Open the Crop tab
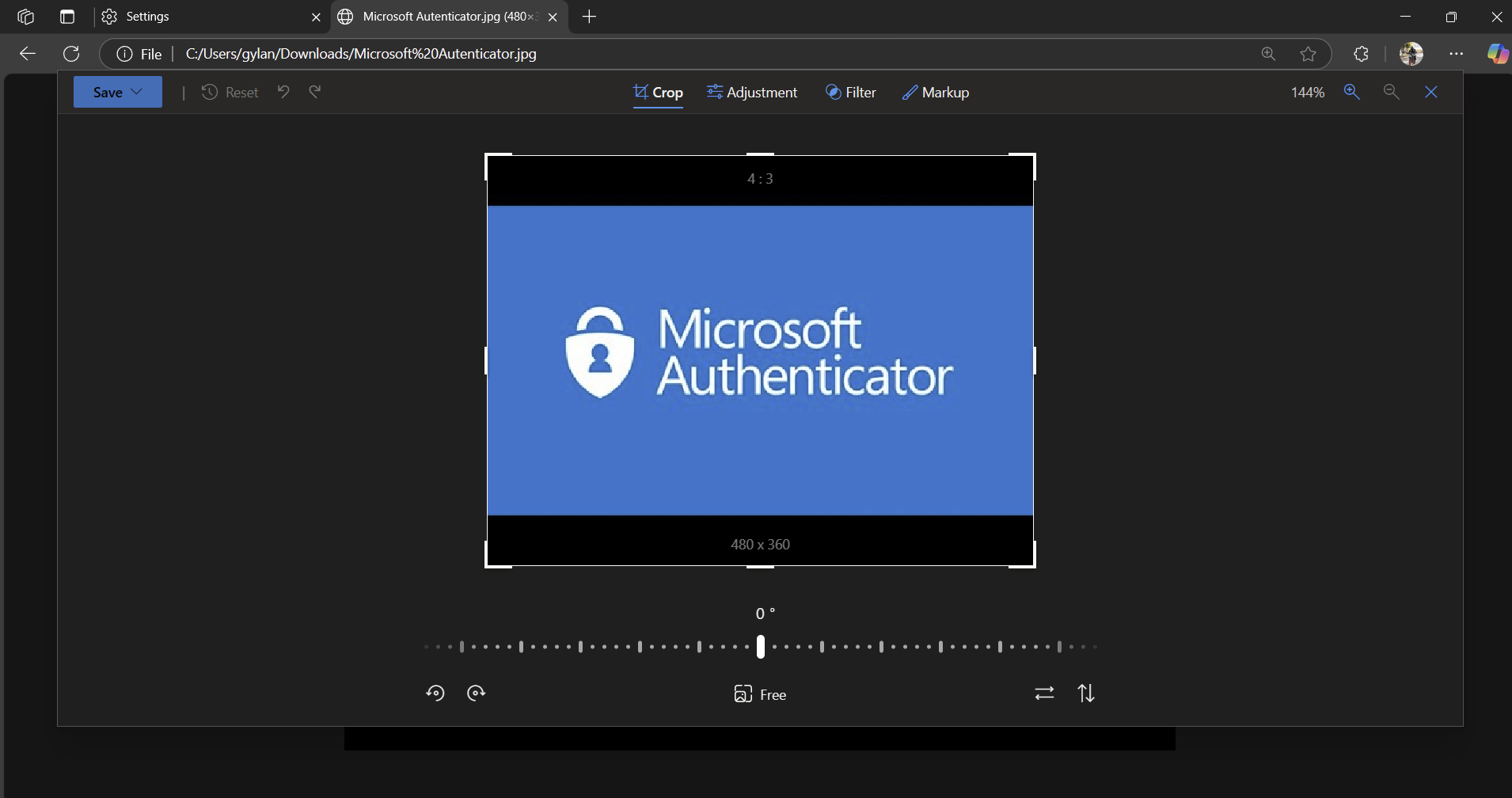The image size is (1512, 798). pyautogui.click(x=658, y=93)
